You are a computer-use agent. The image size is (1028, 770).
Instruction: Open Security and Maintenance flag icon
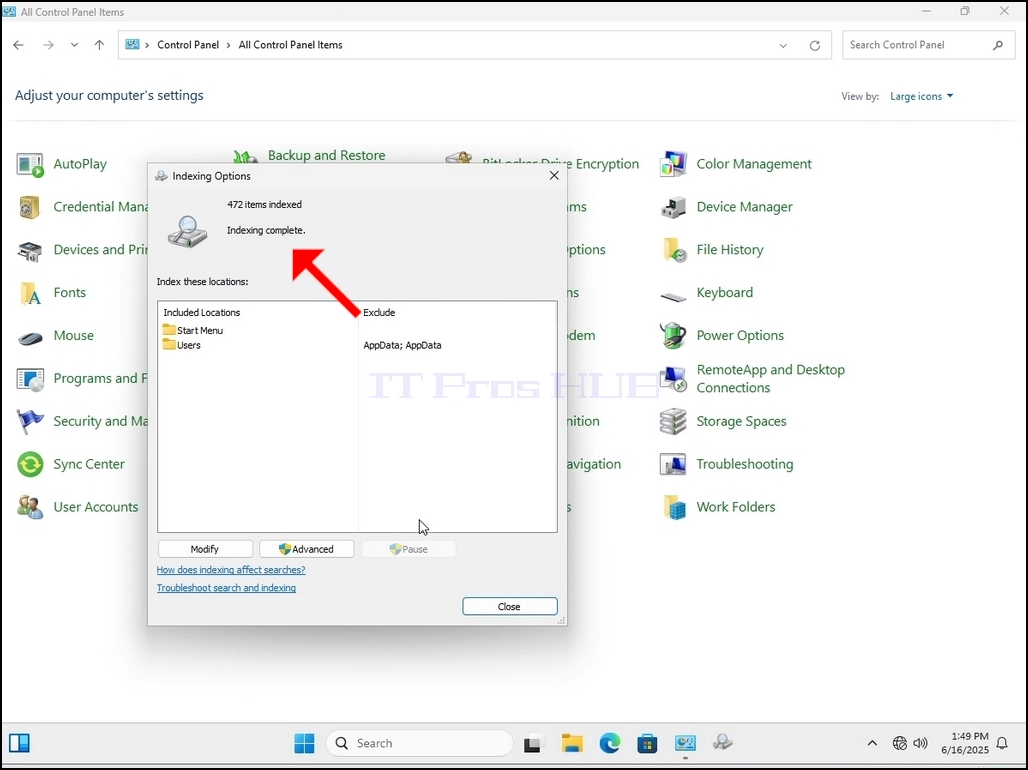[x=30, y=422]
